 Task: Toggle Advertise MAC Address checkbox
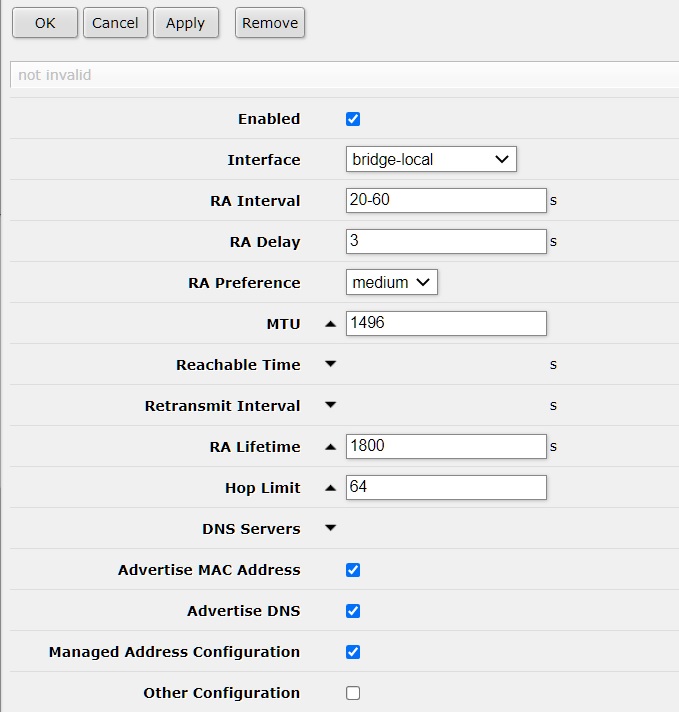click(x=353, y=570)
